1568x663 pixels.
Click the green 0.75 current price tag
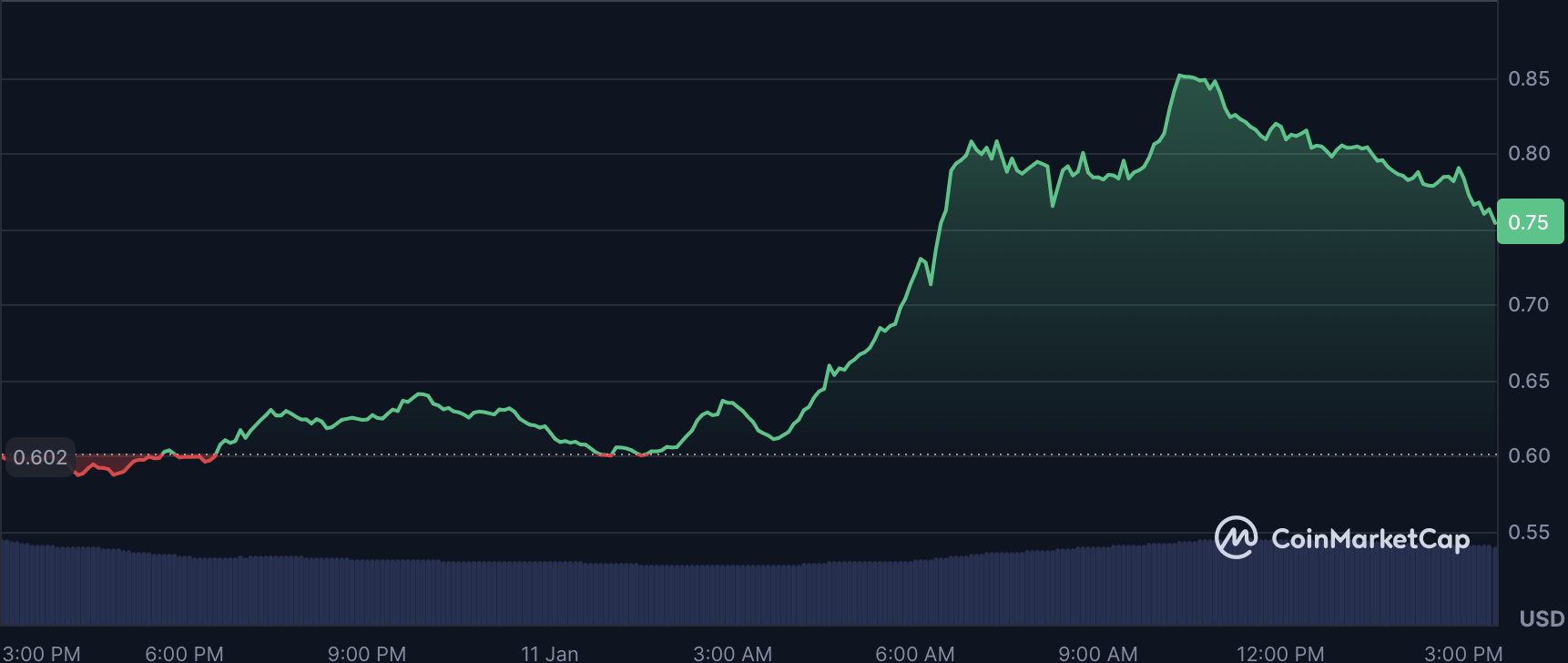click(1530, 222)
